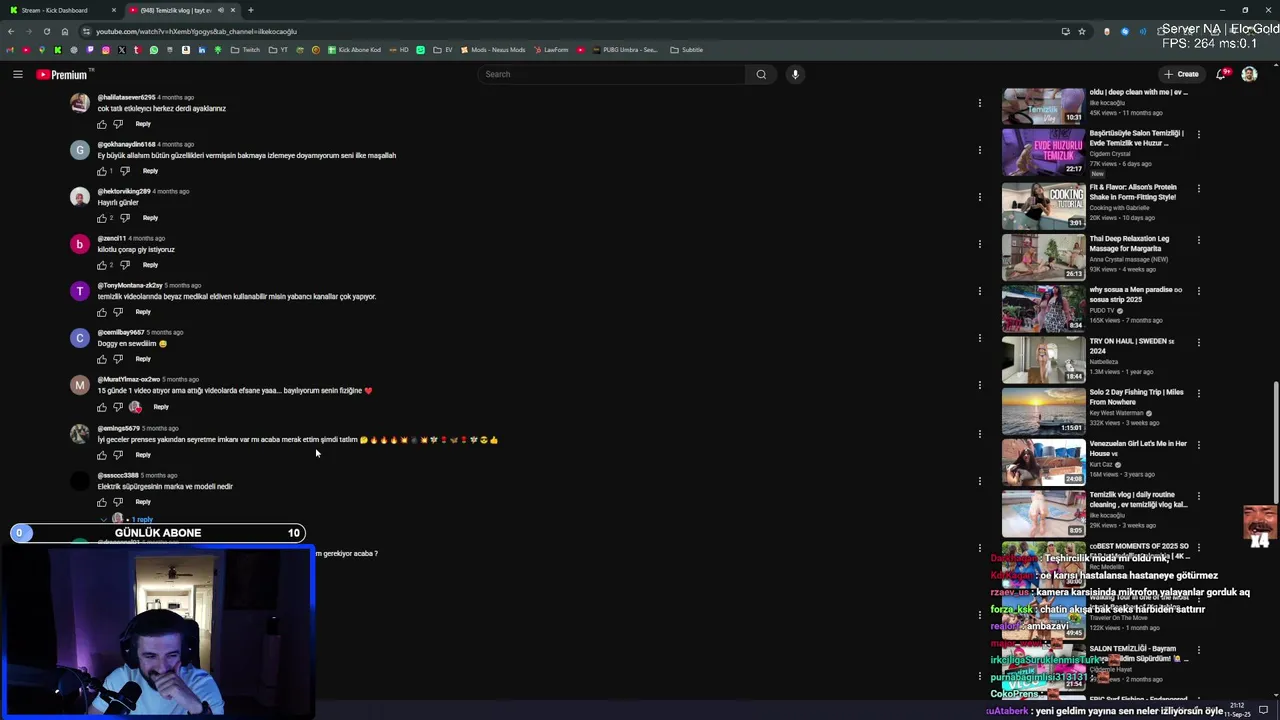Click the install app icon in address bar

point(1065,31)
